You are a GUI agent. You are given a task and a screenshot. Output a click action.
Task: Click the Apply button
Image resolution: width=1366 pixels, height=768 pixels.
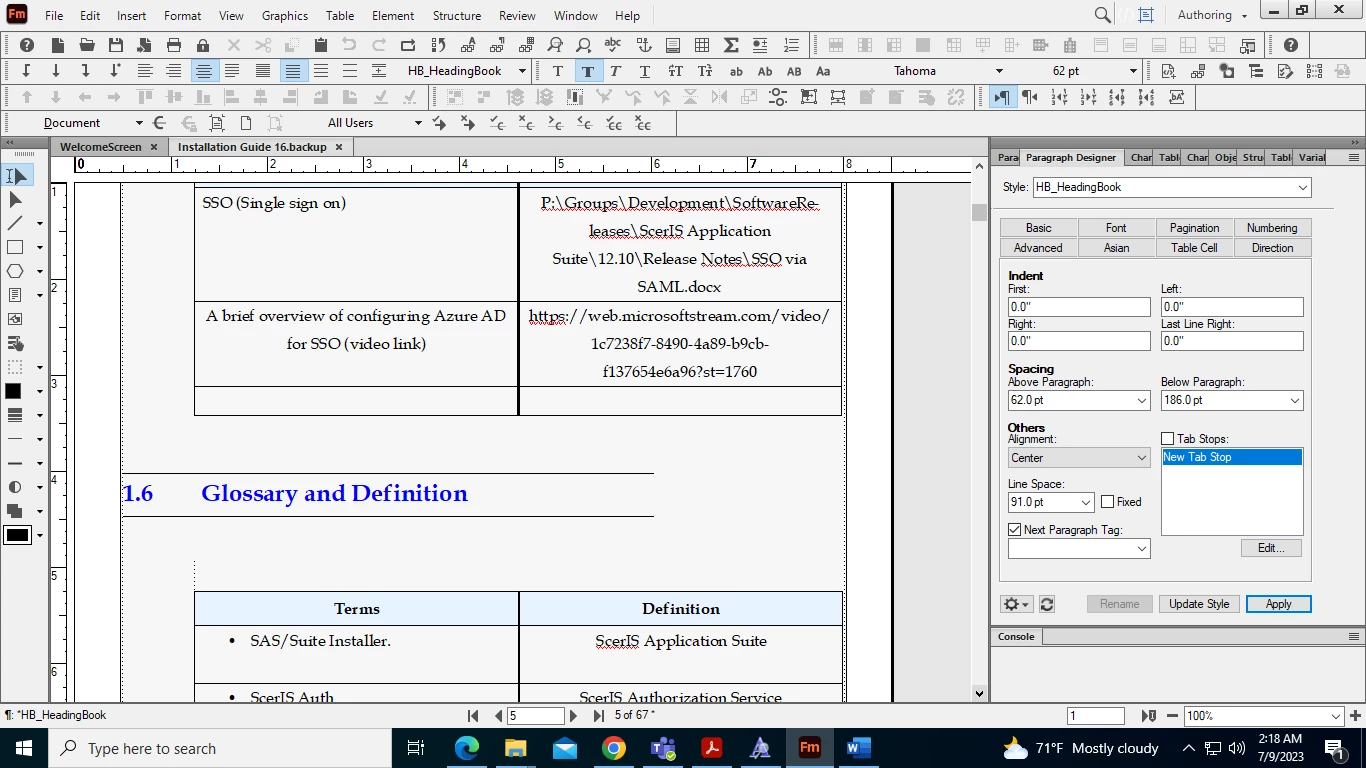click(1278, 604)
